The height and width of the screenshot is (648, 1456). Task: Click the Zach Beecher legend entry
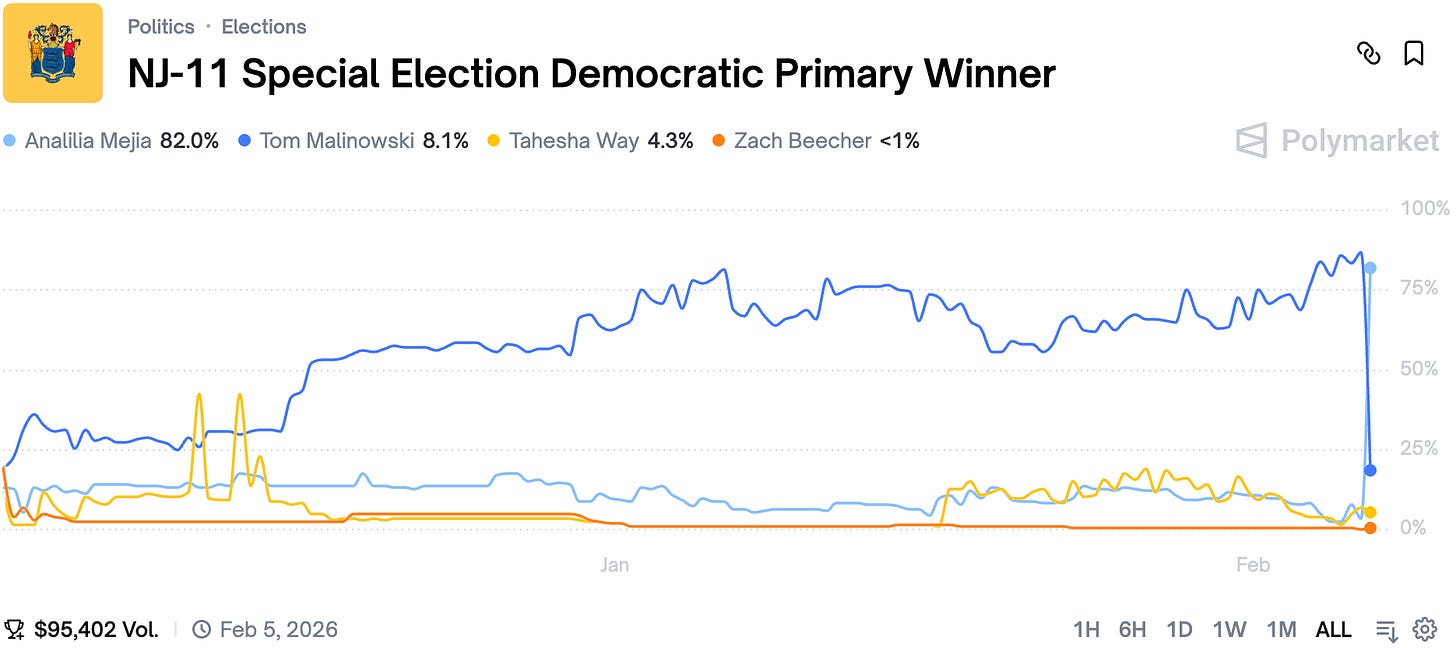(816, 141)
